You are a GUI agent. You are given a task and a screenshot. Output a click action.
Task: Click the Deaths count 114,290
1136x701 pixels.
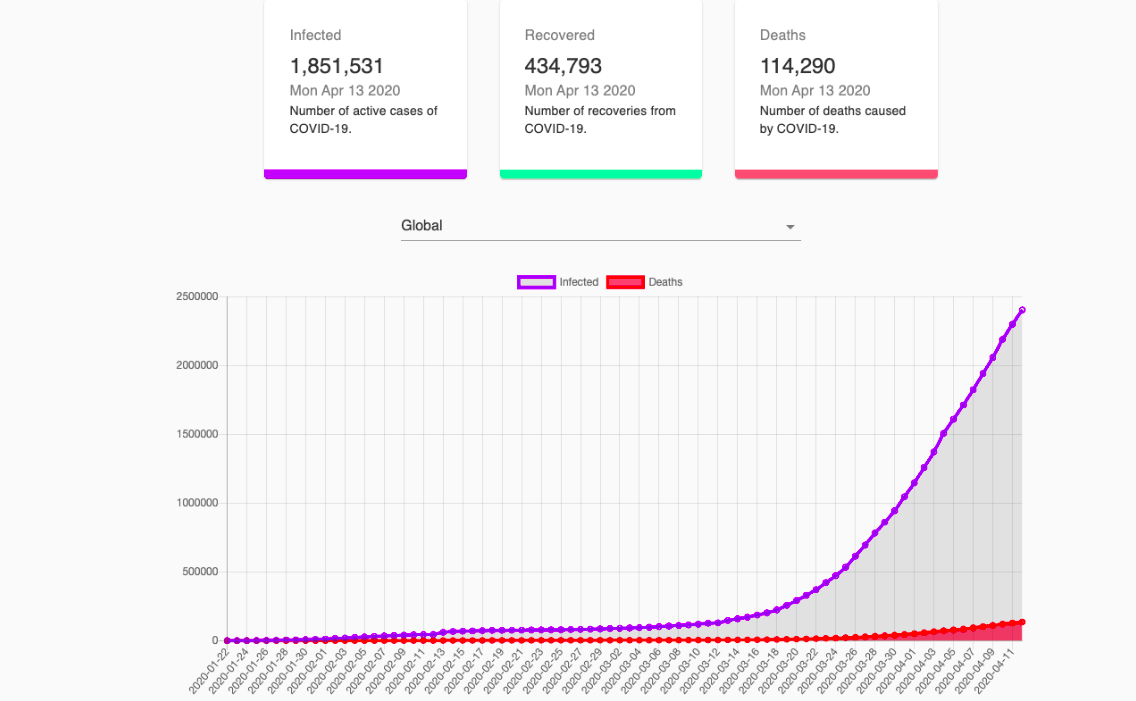click(x=798, y=66)
